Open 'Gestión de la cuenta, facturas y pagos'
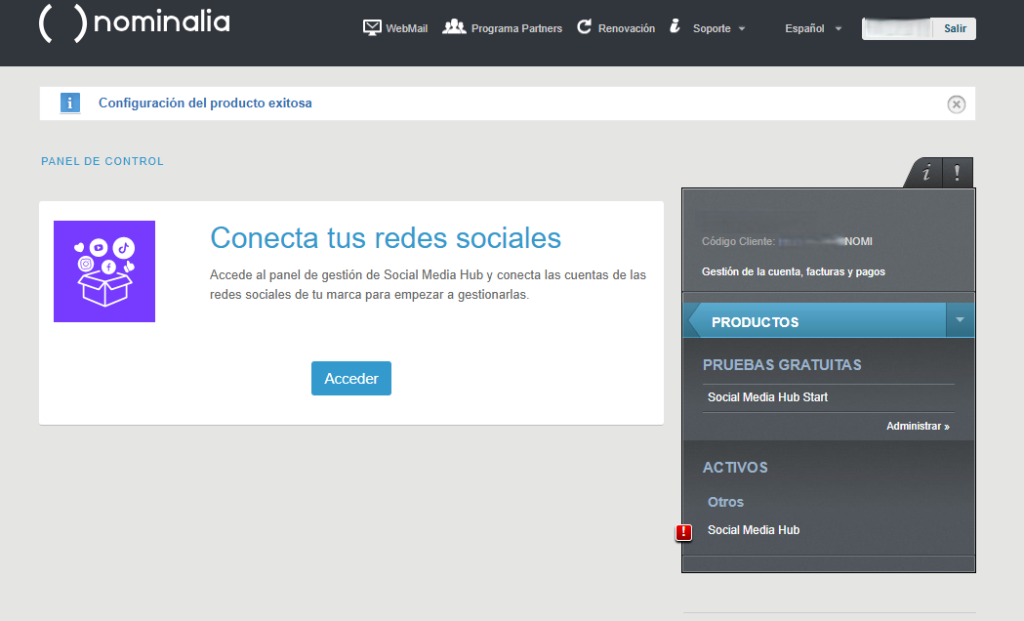 793,272
